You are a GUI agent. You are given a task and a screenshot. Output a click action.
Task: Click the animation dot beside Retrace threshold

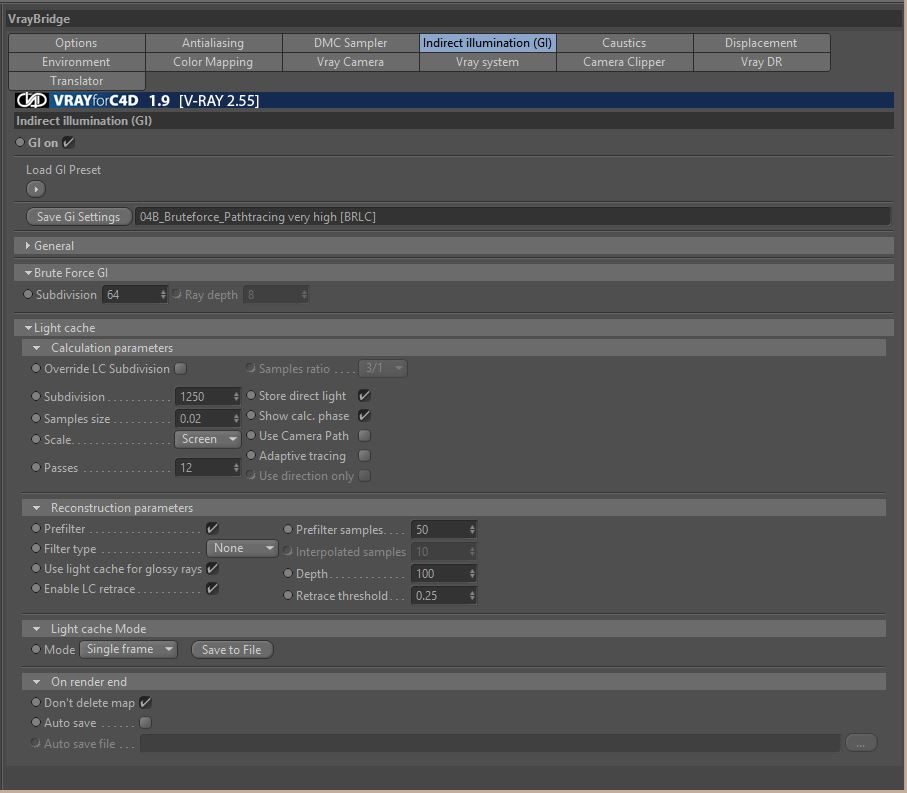click(x=287, y=595)
